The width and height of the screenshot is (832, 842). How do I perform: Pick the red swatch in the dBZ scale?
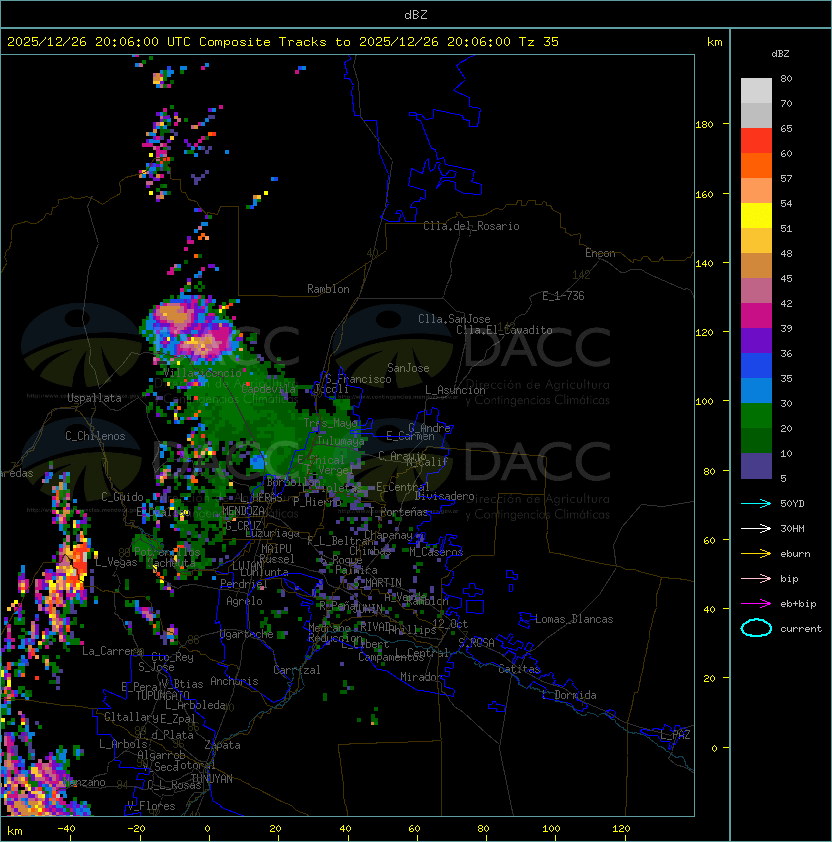point(756,141)
